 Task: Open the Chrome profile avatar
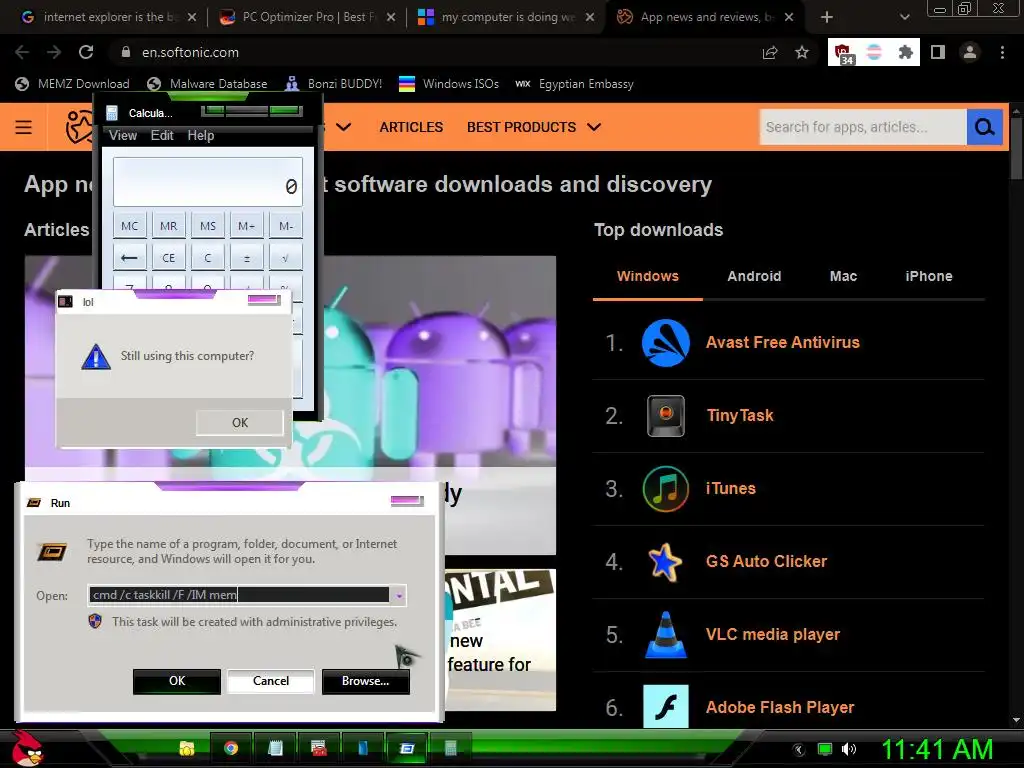click(x=970, y=52)
